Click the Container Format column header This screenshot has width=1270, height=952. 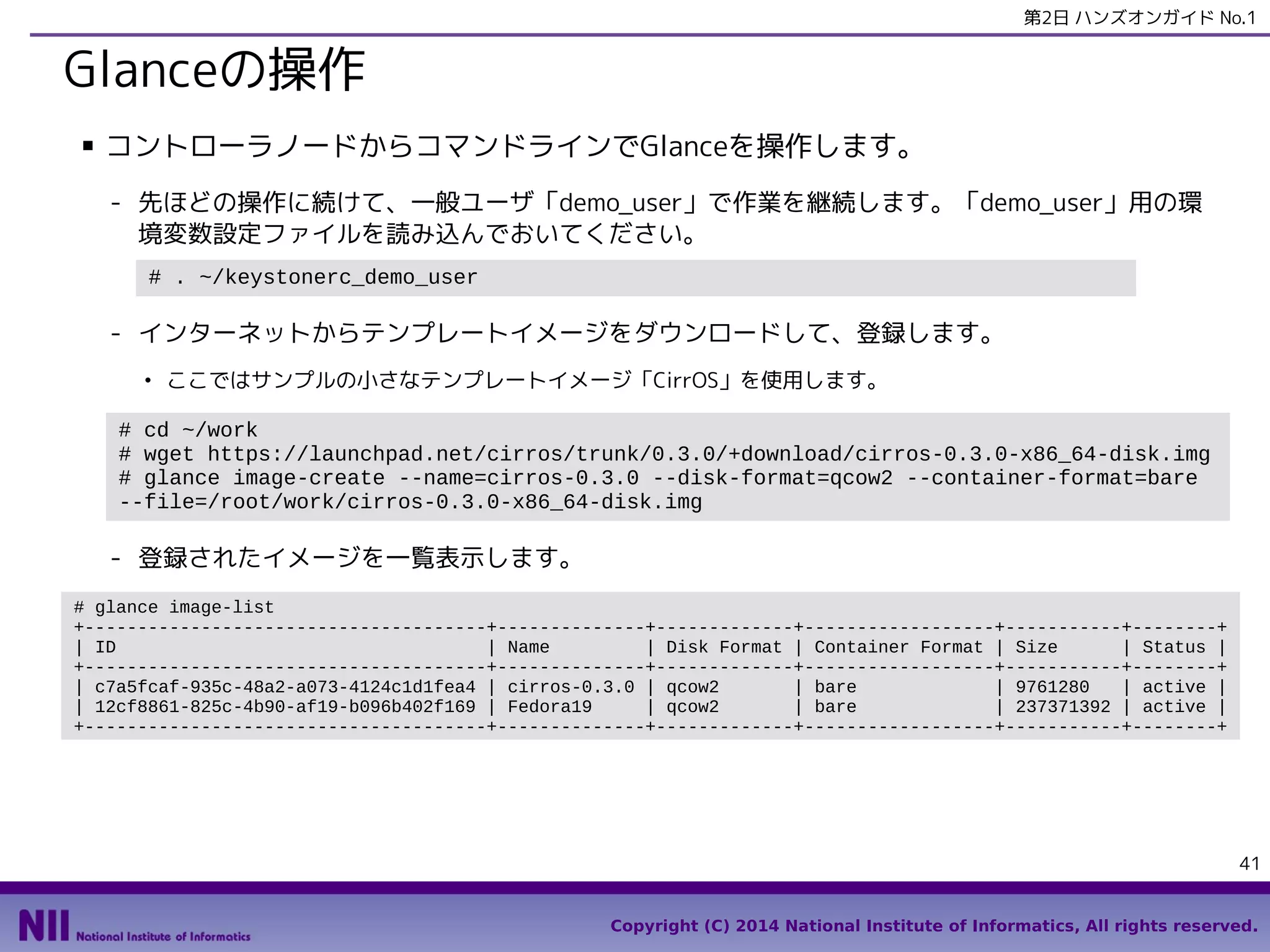point(899,647)
